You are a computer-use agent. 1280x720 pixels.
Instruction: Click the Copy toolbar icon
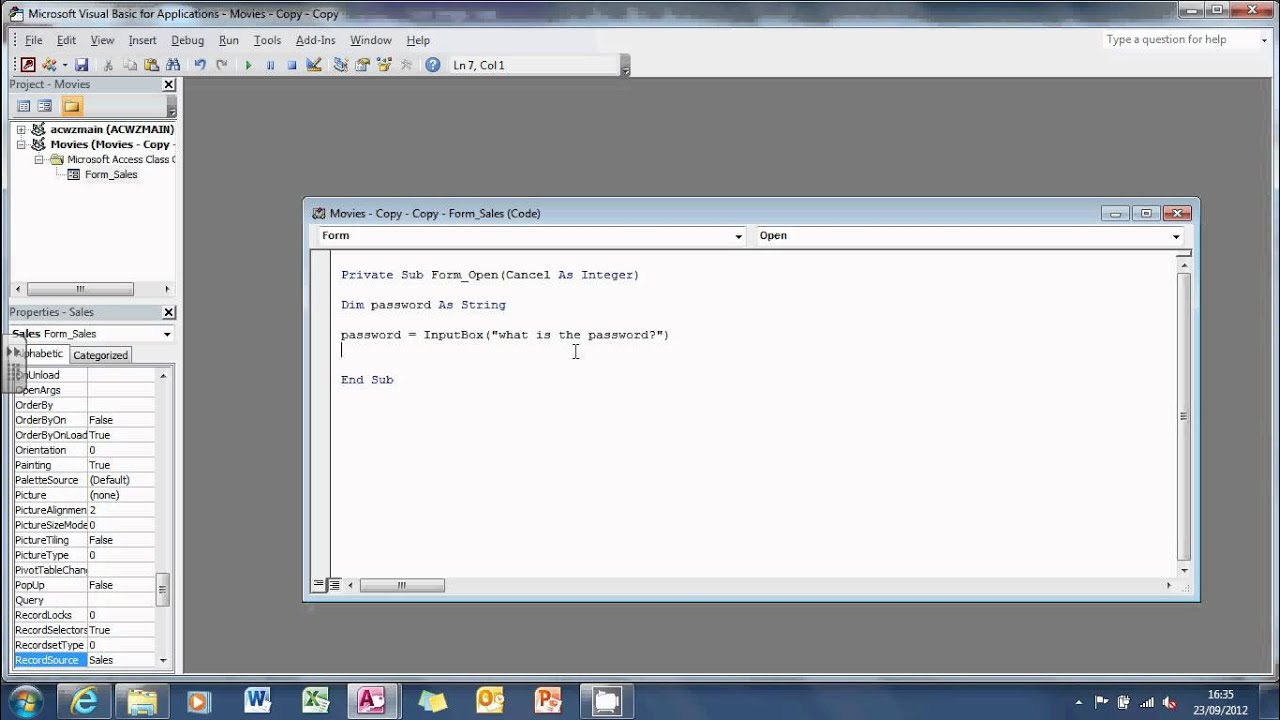coord(130,65)
